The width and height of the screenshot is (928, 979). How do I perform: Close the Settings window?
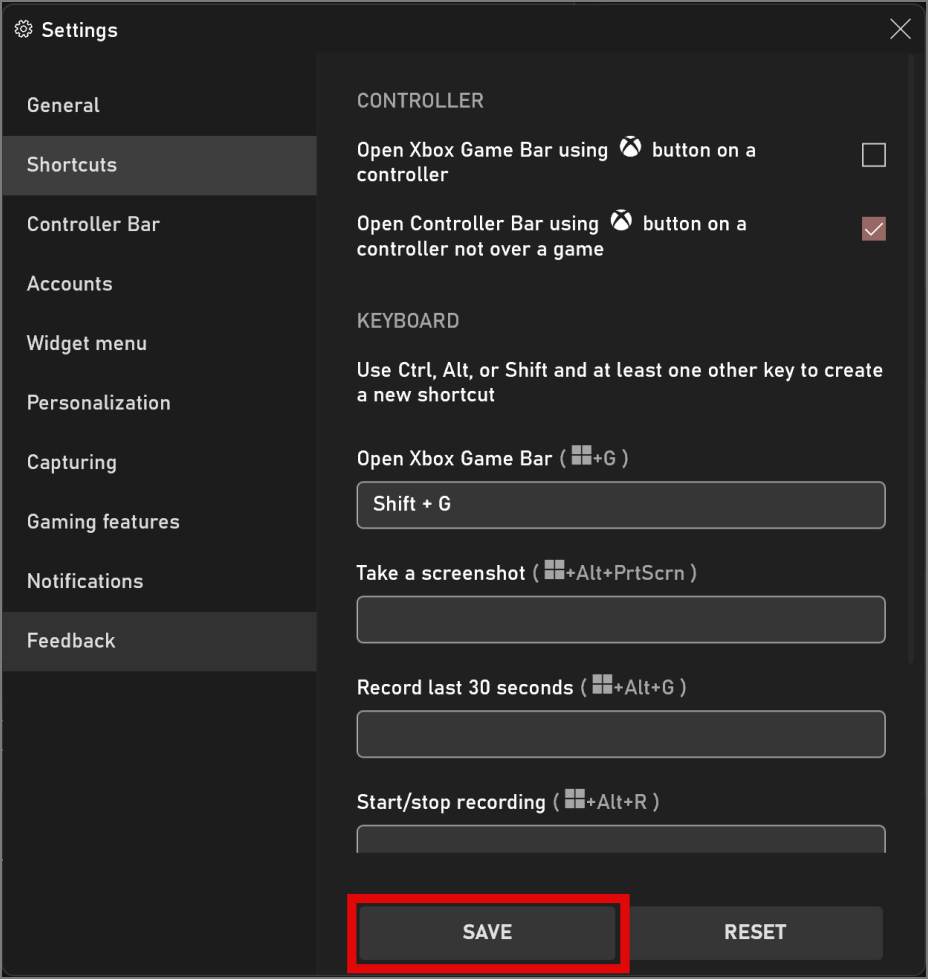tap(900, 30)
